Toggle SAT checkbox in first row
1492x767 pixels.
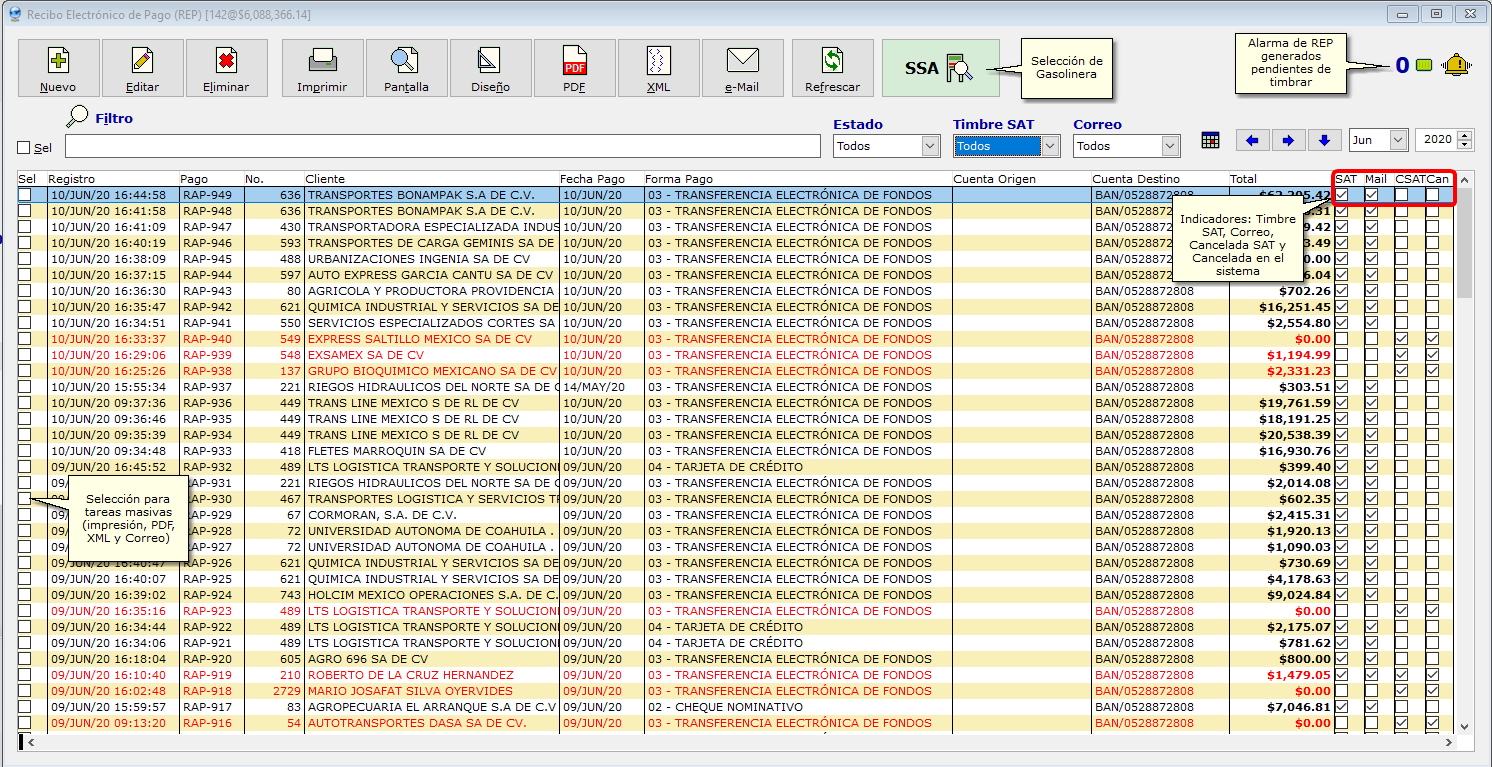pyautogui.click(x=1342, y=195)
